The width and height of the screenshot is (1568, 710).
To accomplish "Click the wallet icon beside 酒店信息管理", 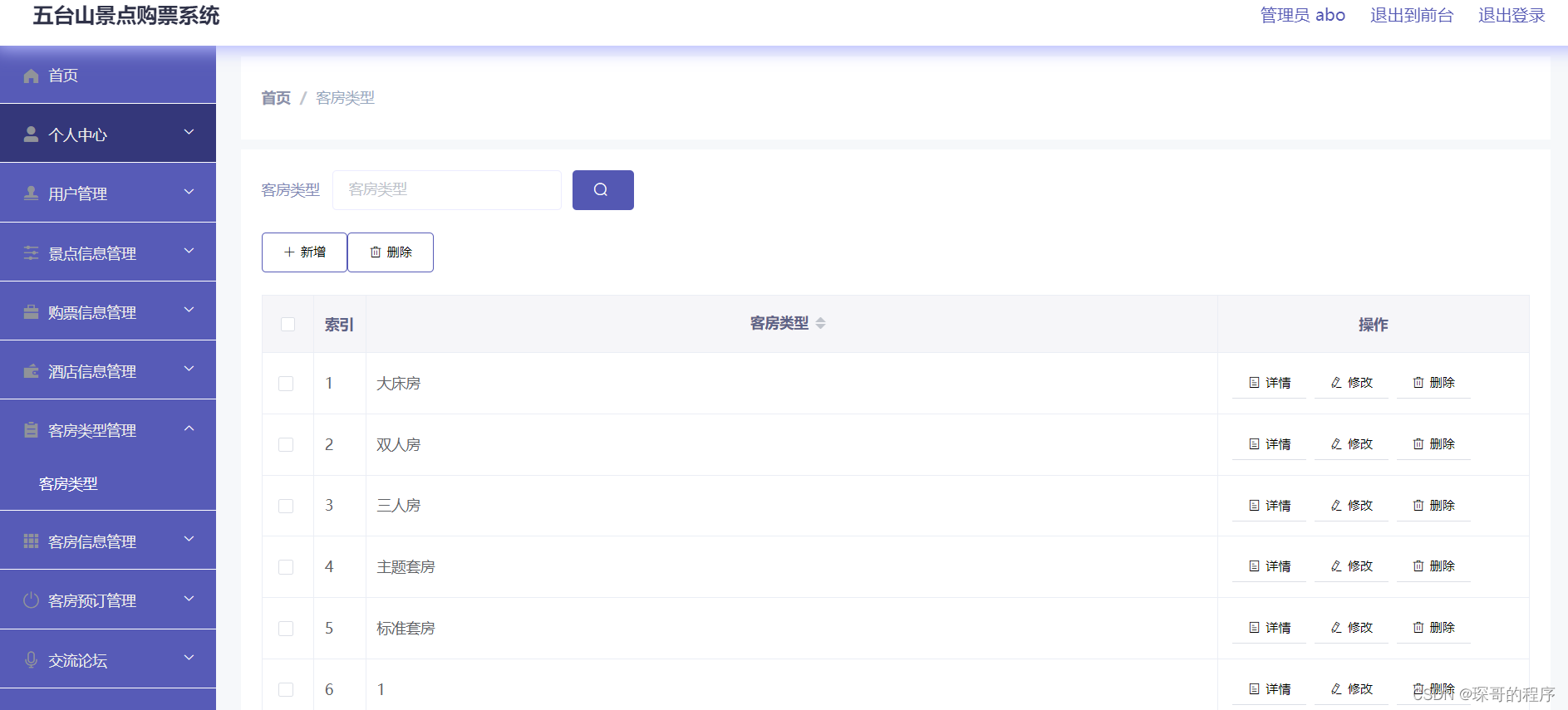I will [31, 371].
